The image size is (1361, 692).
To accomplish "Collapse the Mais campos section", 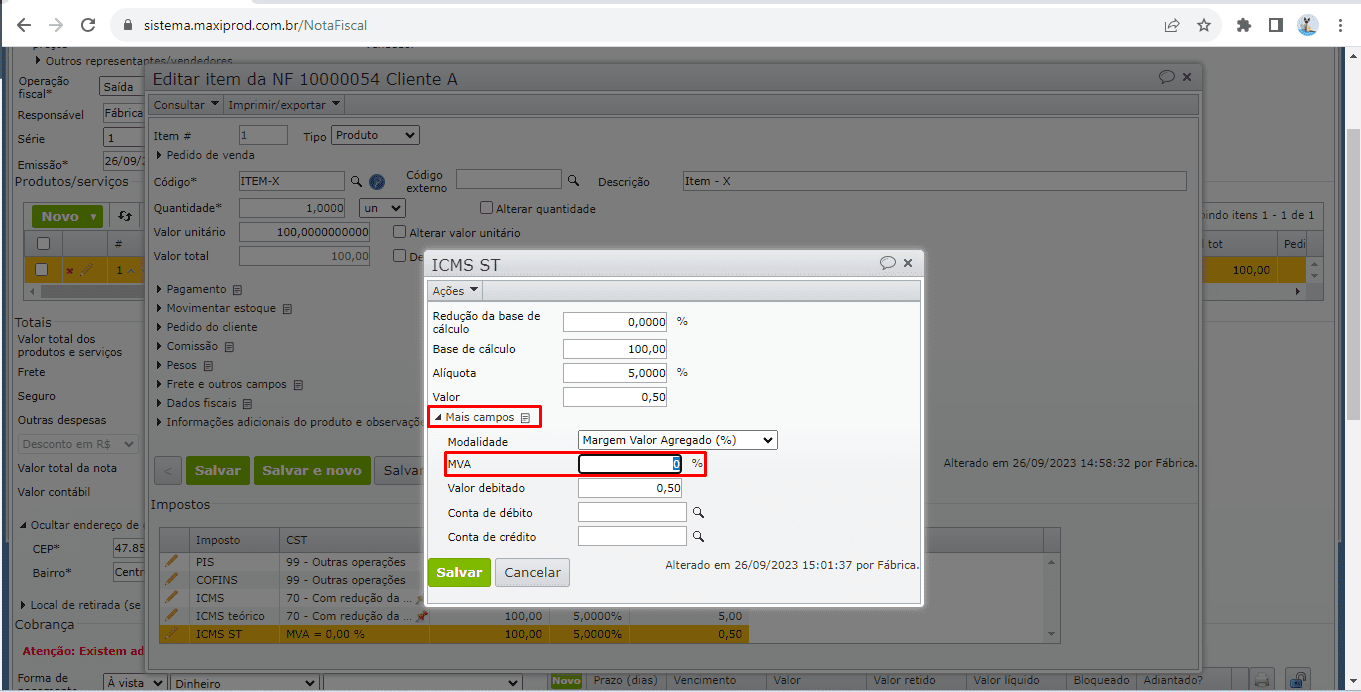I will pyautogui.click(x=474, y=417).
